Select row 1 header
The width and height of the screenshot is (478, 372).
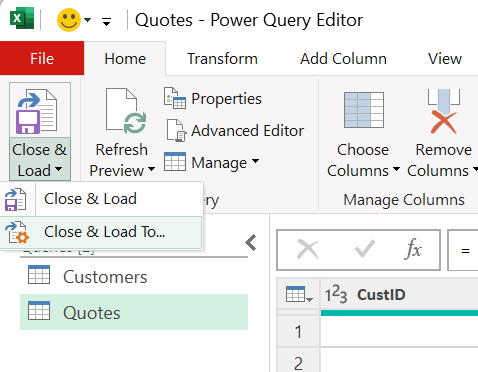coord(298,332)
